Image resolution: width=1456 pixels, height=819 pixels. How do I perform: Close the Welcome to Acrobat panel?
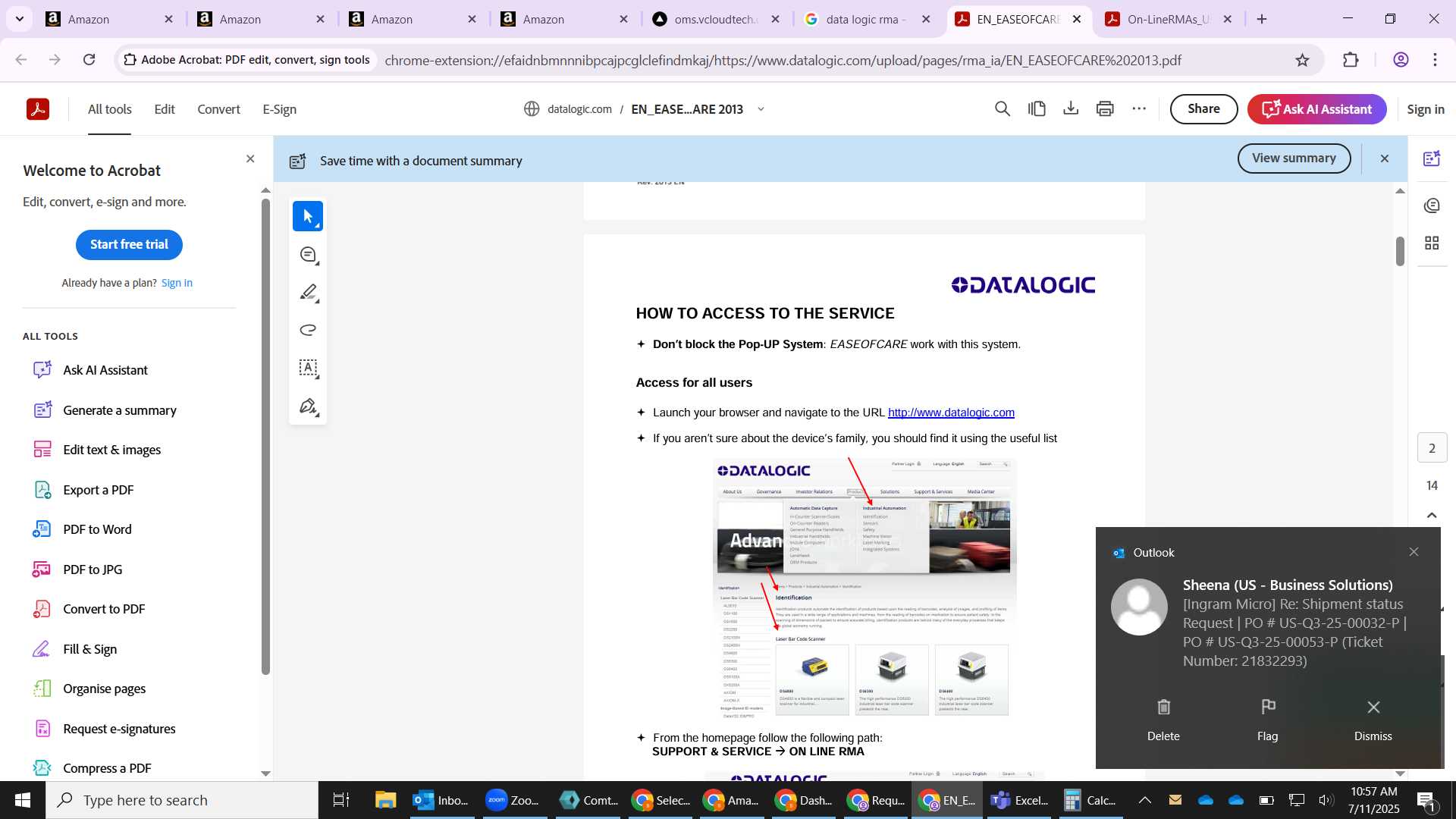(250, 159)
